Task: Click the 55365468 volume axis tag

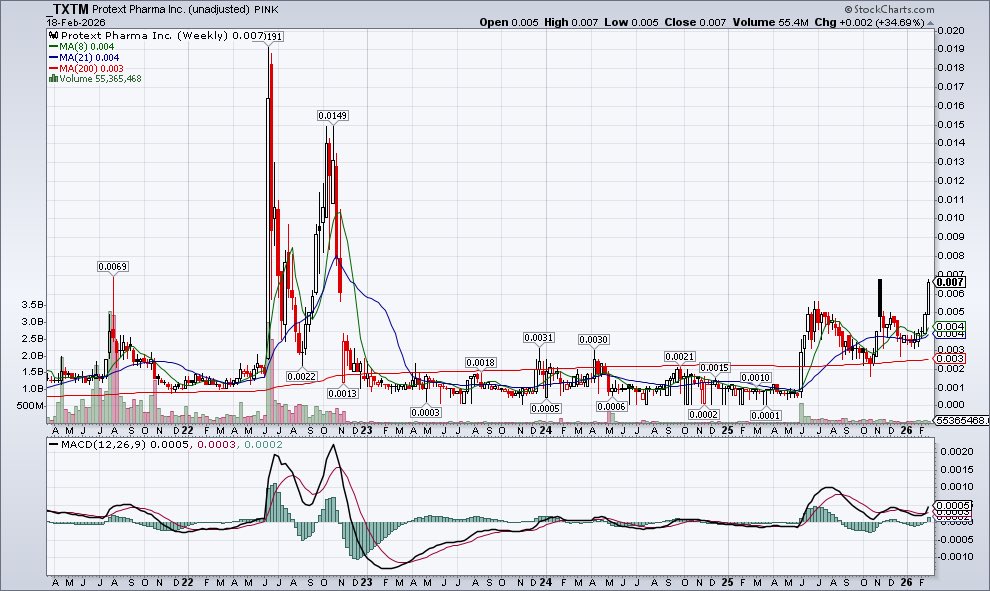Action: point(961,420)
